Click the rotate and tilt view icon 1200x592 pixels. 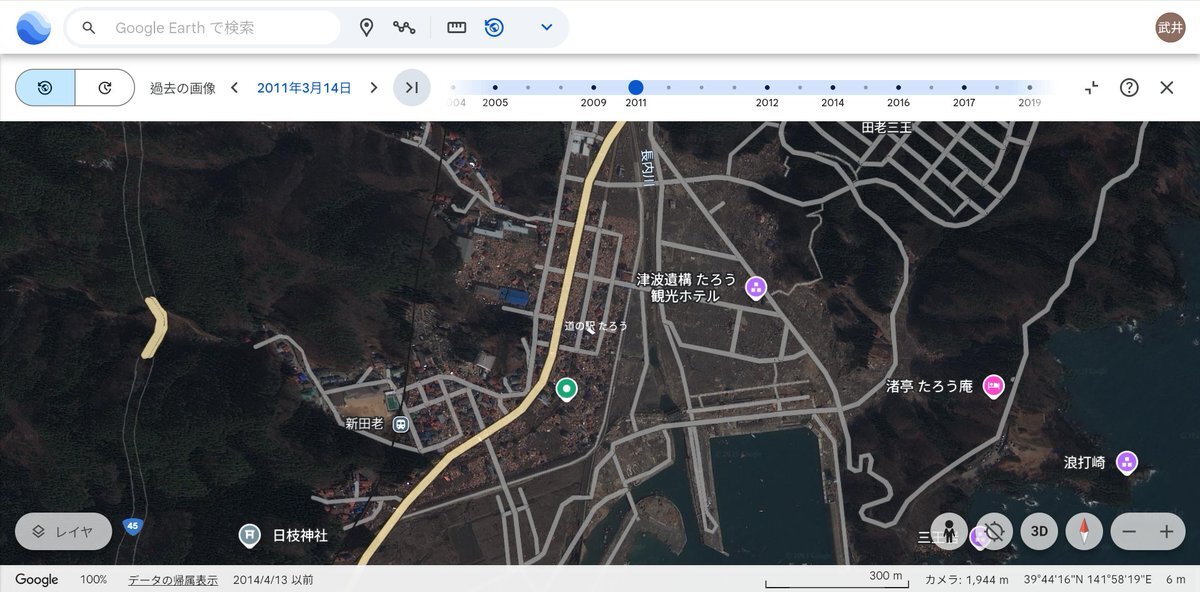[994, 531]
